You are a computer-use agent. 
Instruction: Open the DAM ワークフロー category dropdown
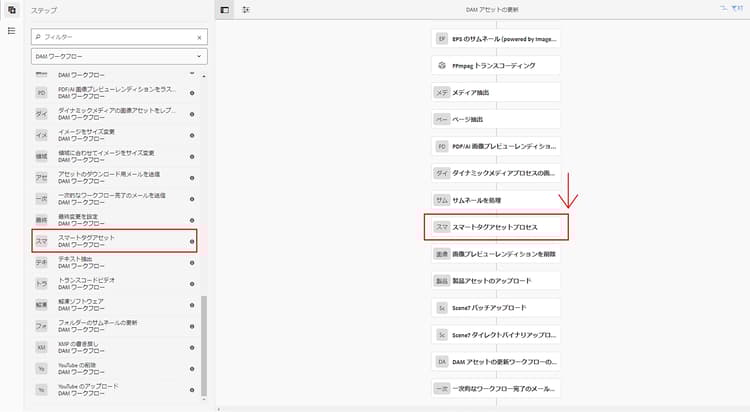(119, 56)
